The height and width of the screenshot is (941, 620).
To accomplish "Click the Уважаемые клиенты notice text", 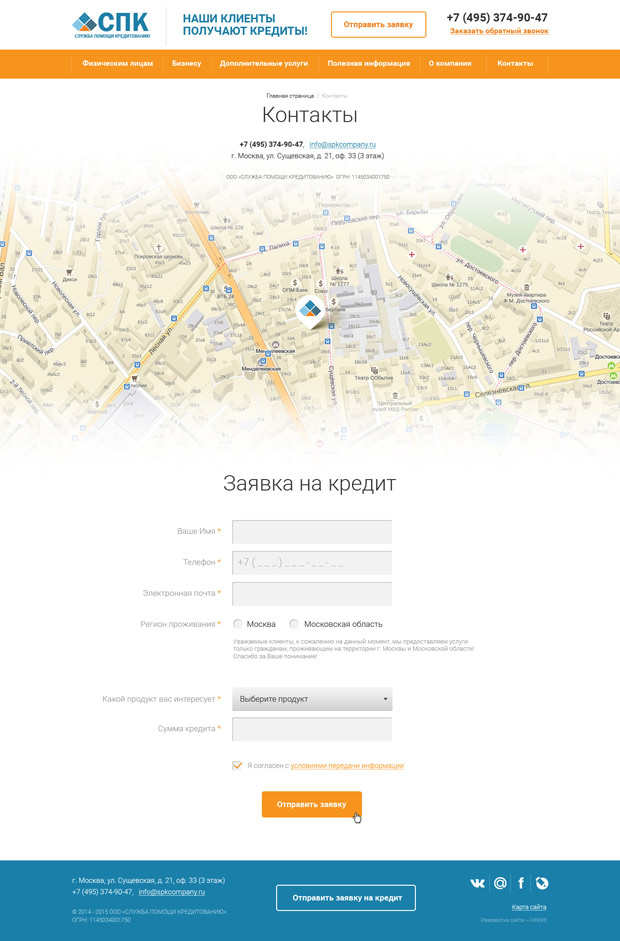I will click(x=354, y=649).
